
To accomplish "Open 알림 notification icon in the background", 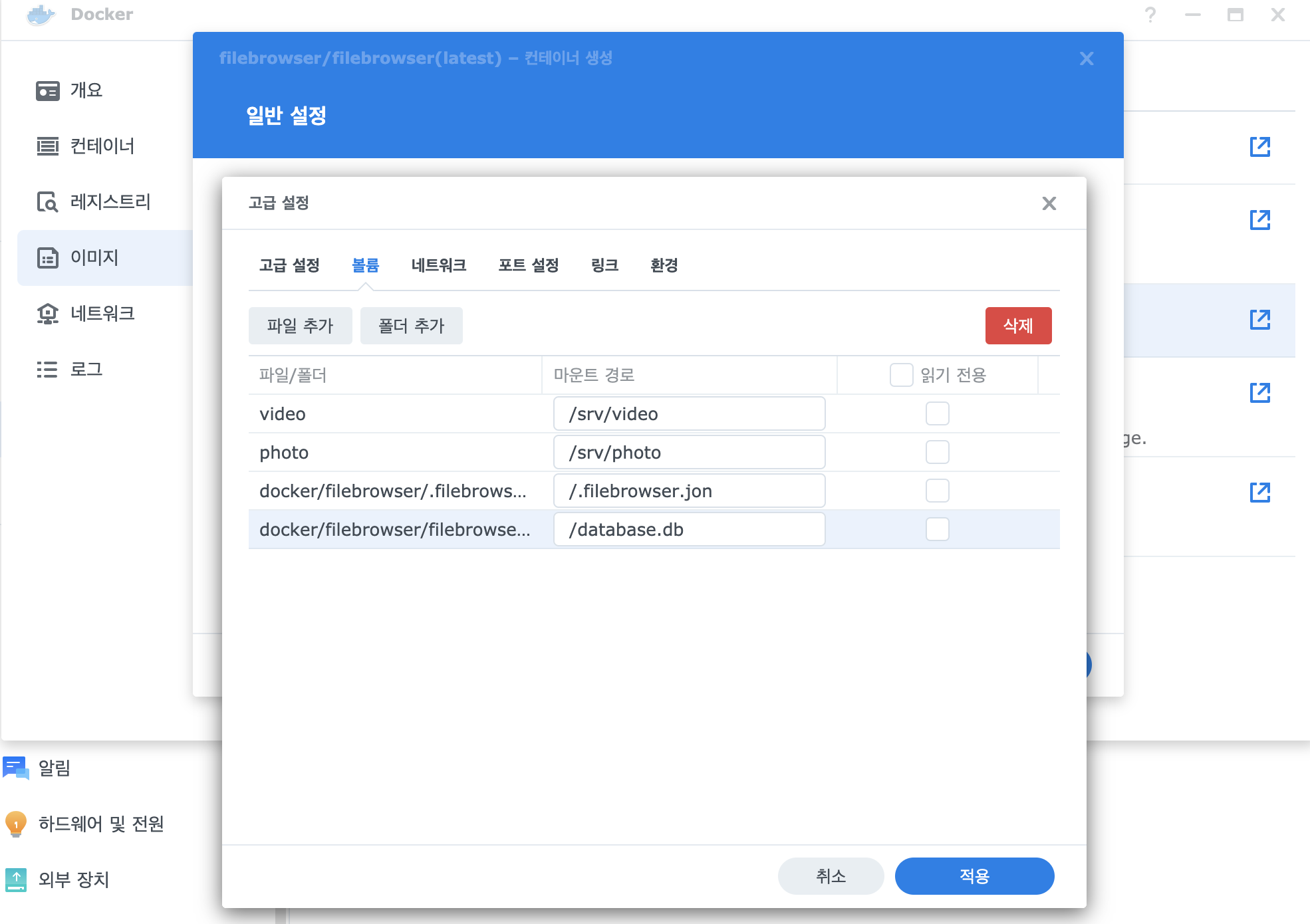I will [x=16, y=768].
